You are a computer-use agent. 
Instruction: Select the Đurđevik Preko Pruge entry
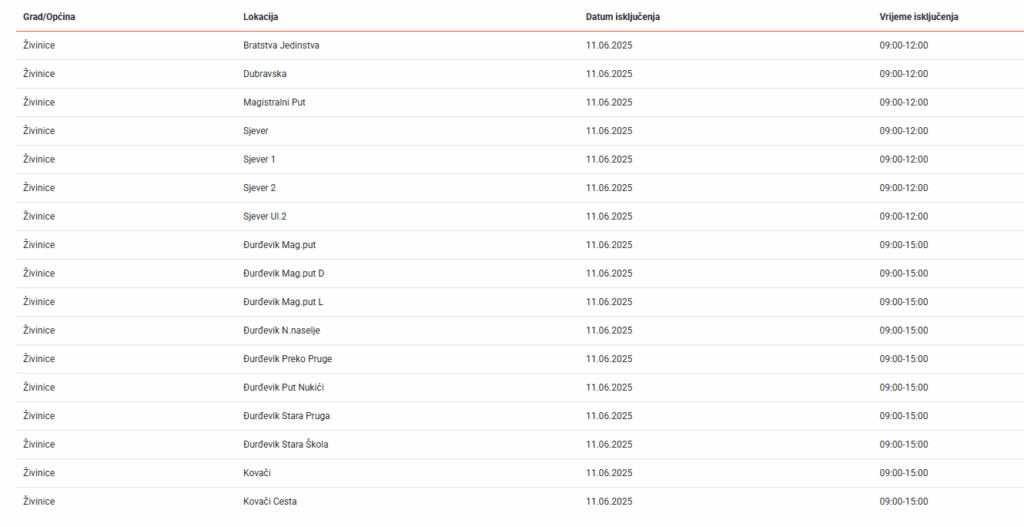tap(287, 359)
